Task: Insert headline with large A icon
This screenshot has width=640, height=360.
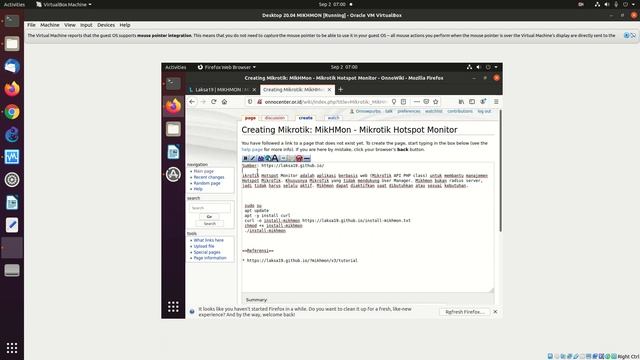Action: (x=275, y=158)
